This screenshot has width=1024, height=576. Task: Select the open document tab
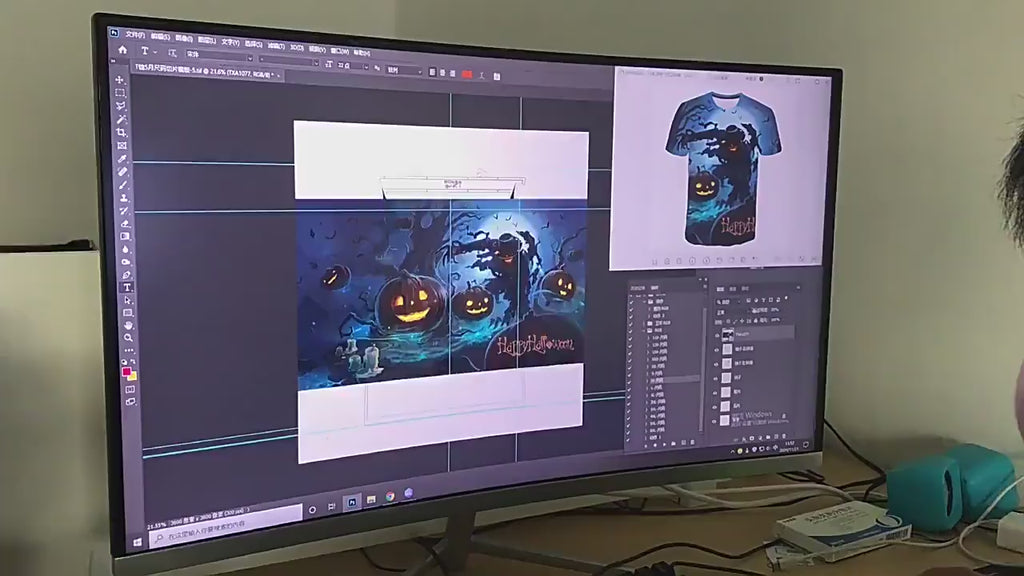pos(206,71)
